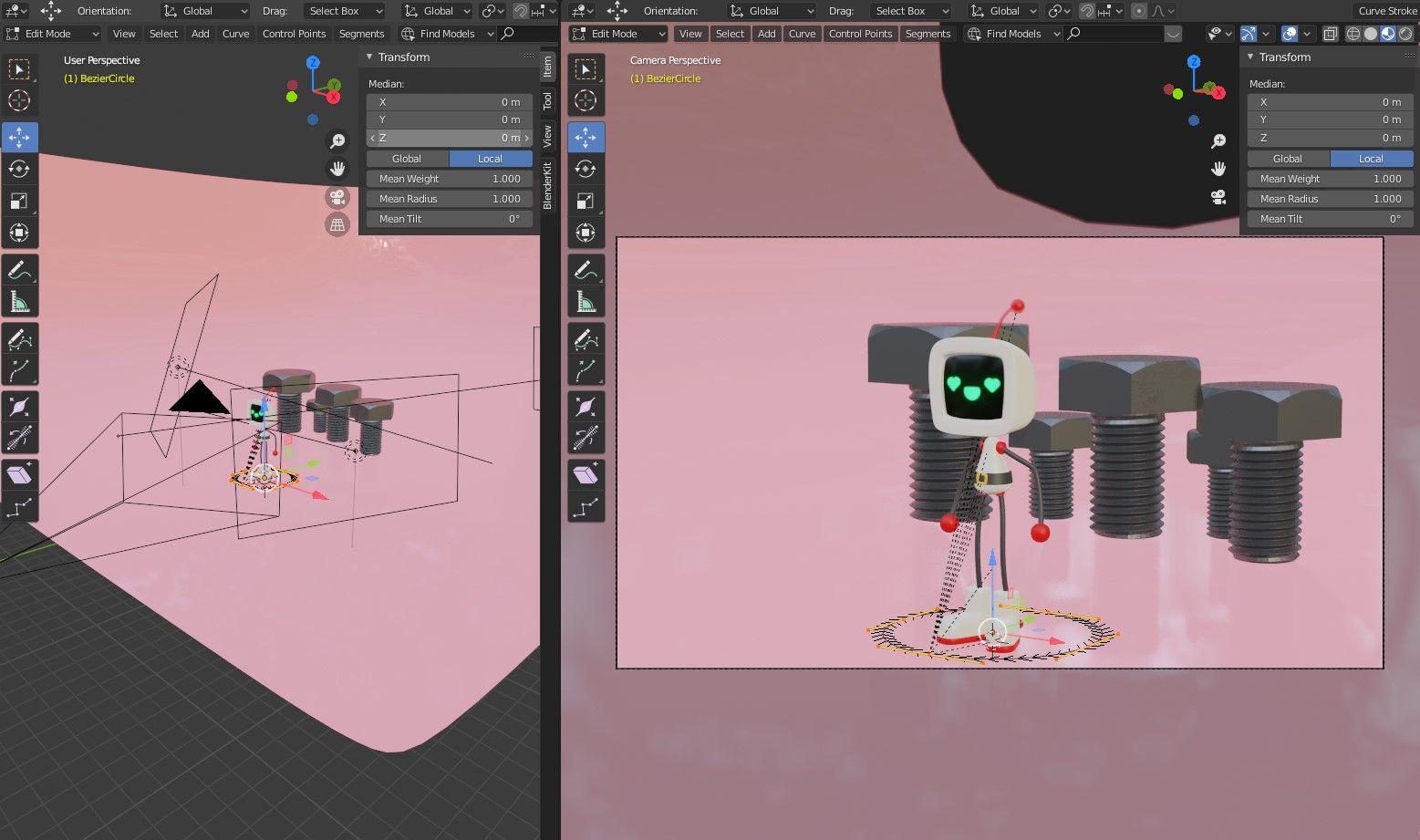The width and height of the screenshot is (1420, 840).
Task: Select the Cursor tool in left viewport
Action: (19, 100)
